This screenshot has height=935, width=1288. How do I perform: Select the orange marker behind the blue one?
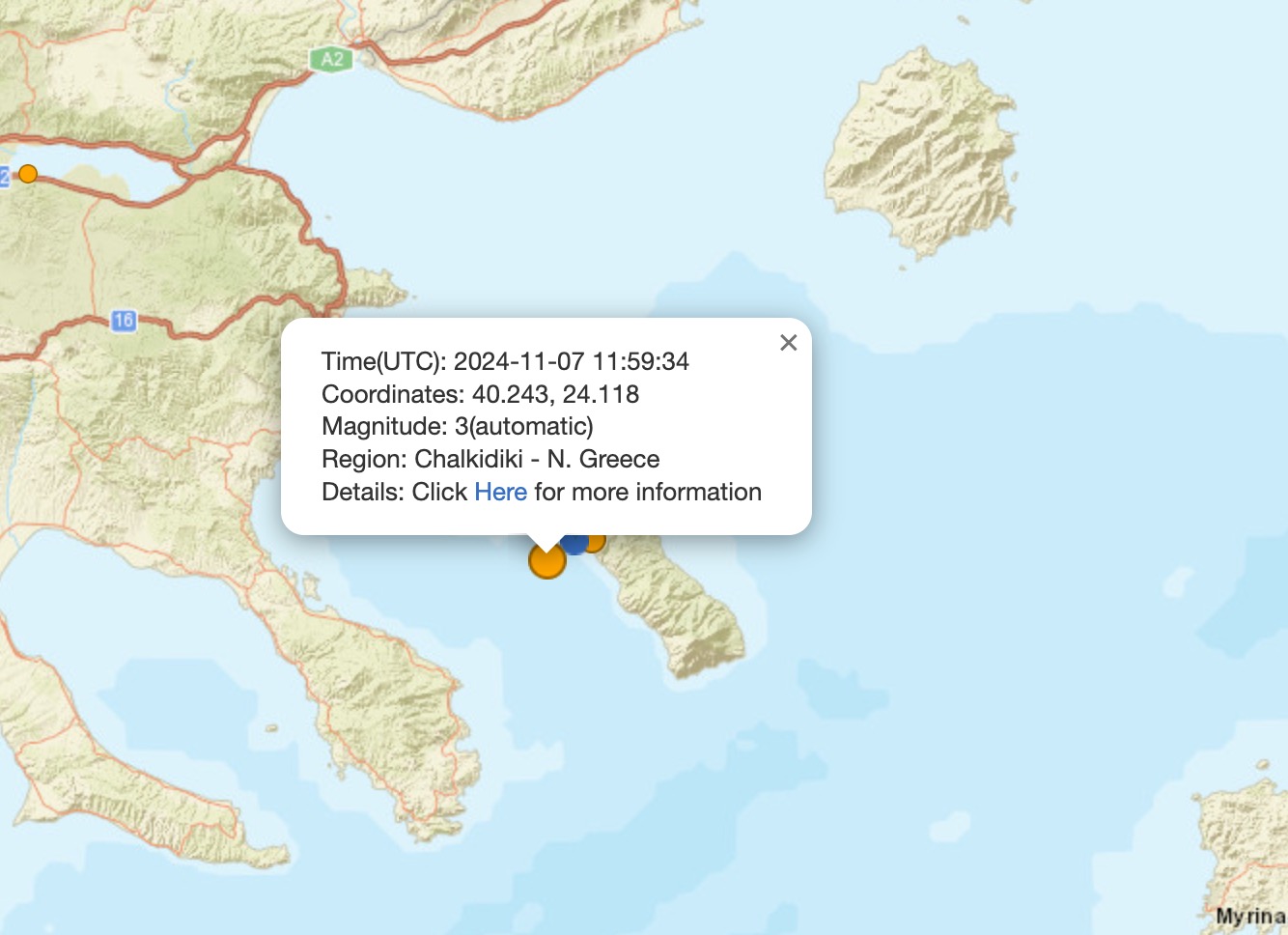point(597,541)
